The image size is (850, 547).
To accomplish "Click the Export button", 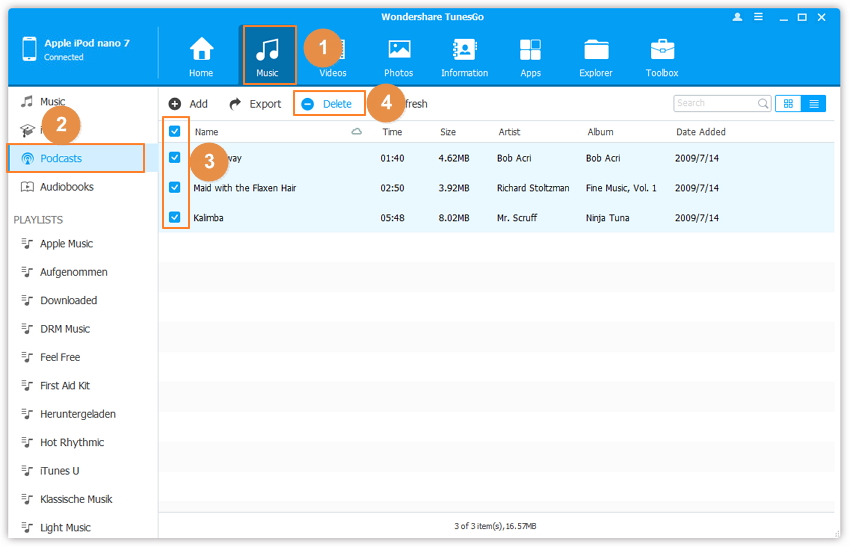I will pyautogui.click(x=255, y=104).
